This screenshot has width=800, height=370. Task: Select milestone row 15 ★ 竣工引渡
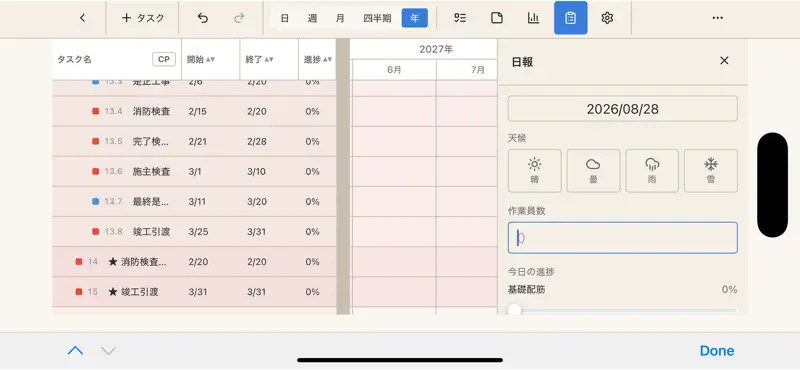tap(194, 292)
